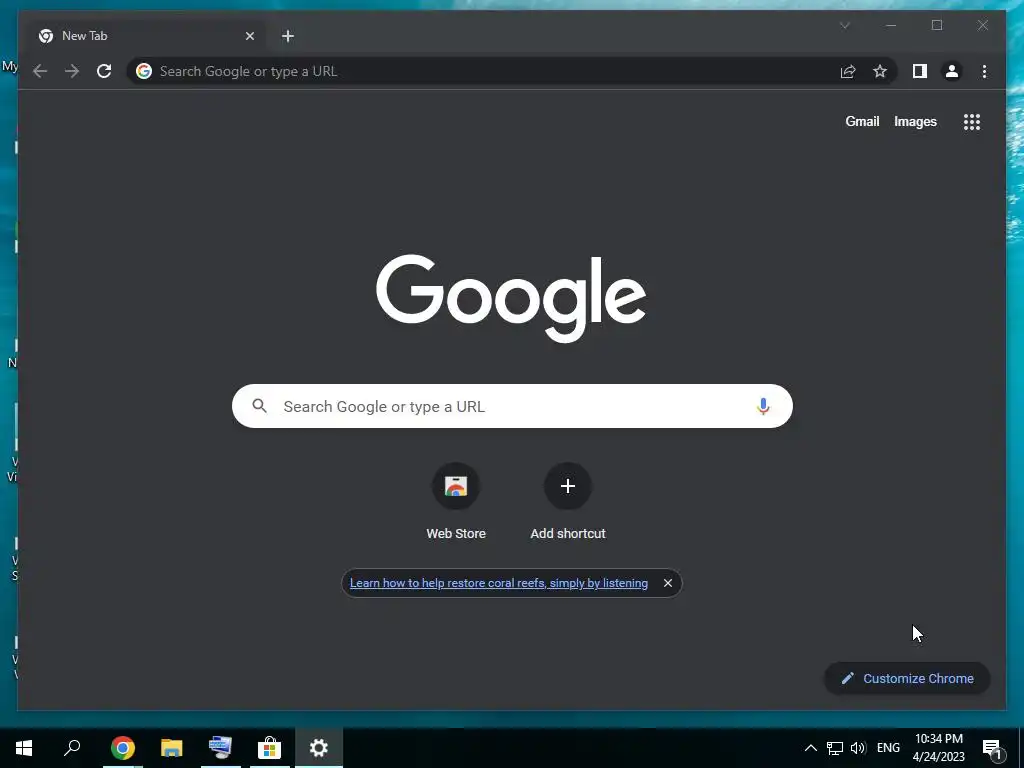Open File Explorer from the taskbar
The image size is (1024, 768).
coord(172,748)
